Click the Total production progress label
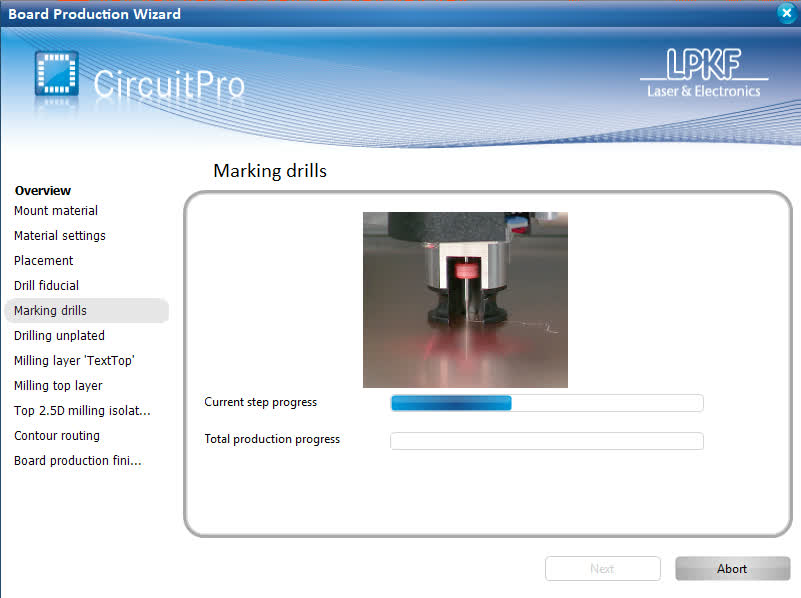This screenshot has height=598, width=801. tap(272, 439)
